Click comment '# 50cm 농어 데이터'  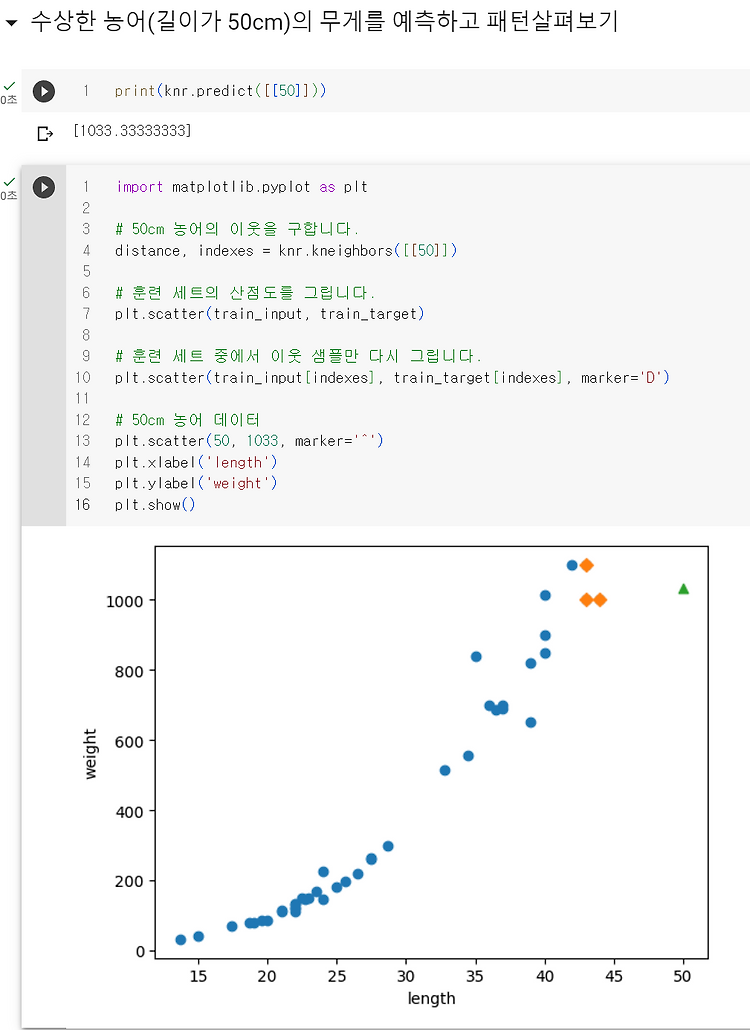point(187,420)
